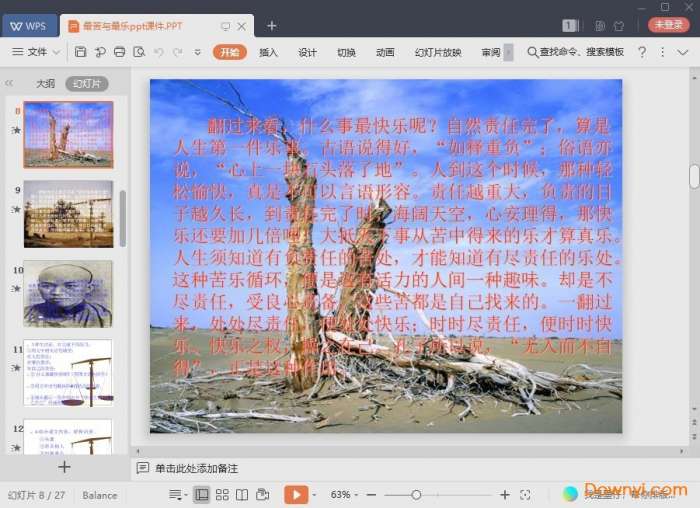Switch to Slide Sorter view icon

[222, 495]
